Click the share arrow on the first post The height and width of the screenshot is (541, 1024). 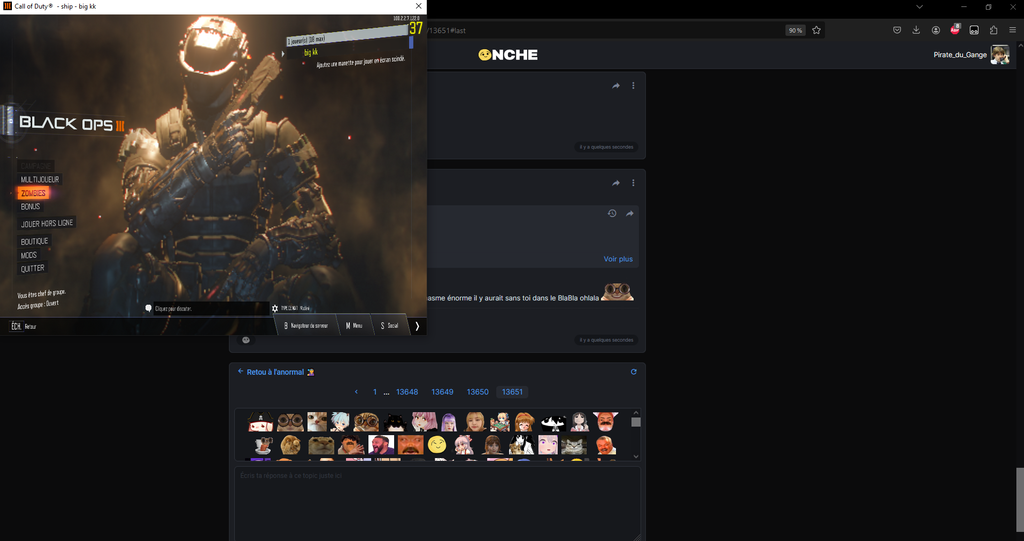click(616, 86)
